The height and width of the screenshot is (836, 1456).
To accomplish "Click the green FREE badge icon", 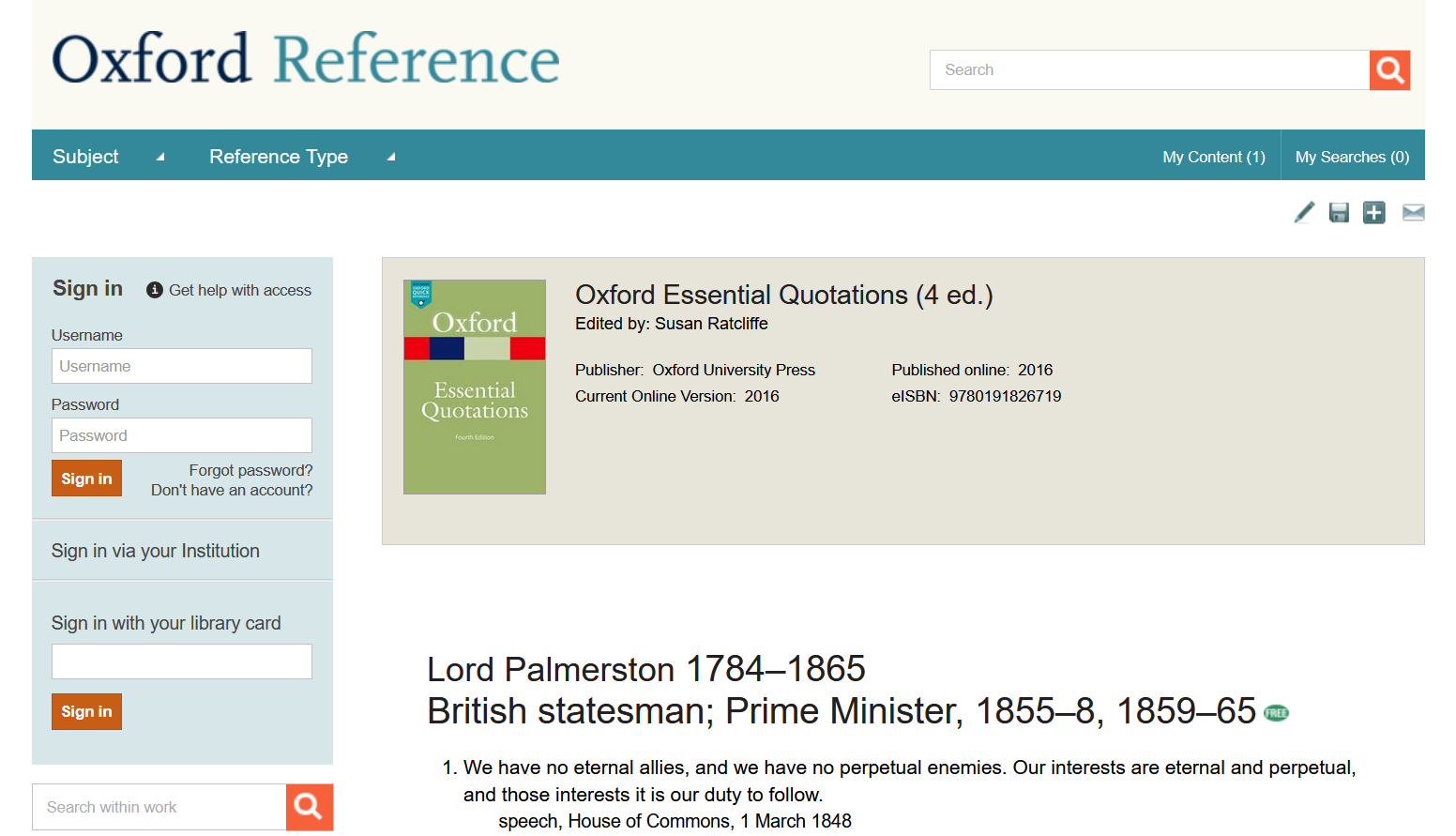I will point(1277,713).
